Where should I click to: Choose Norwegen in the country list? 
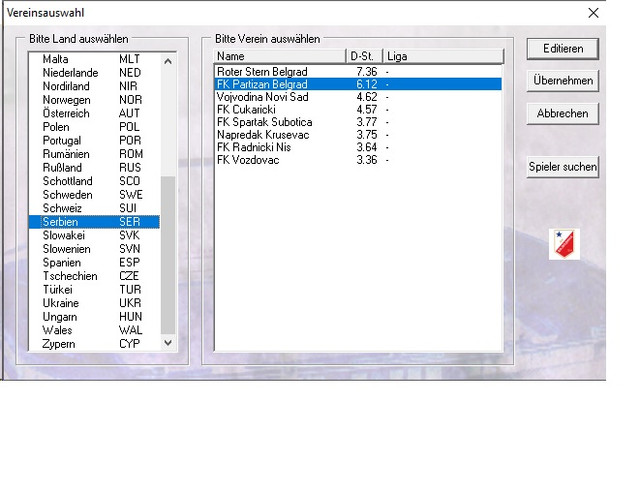(94, 100)
